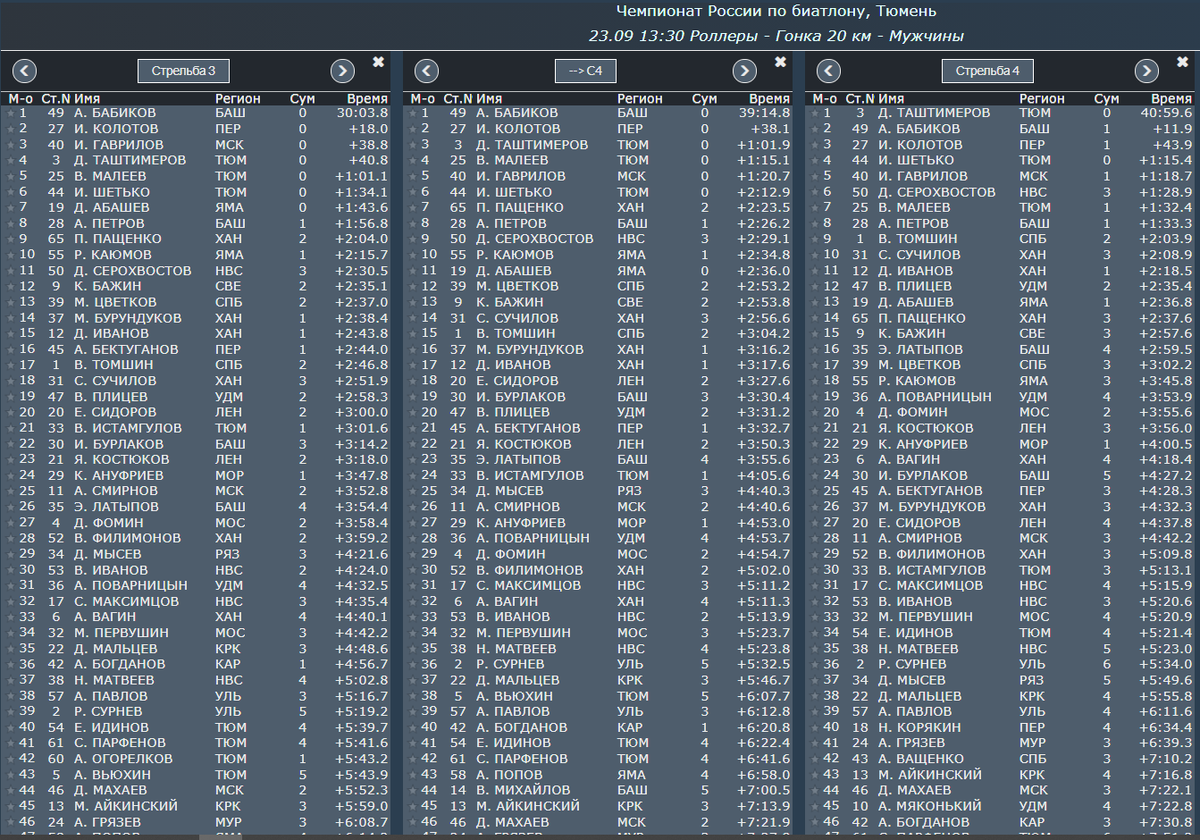Viewport: 1200px width, 840px height.
Task: Click leader time 39:14.8 in --> C4 panel
Action: (765, 113)
